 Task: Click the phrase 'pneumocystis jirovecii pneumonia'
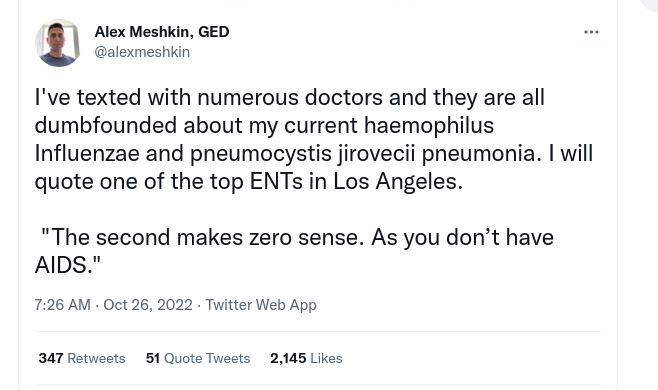click(363, 154)
